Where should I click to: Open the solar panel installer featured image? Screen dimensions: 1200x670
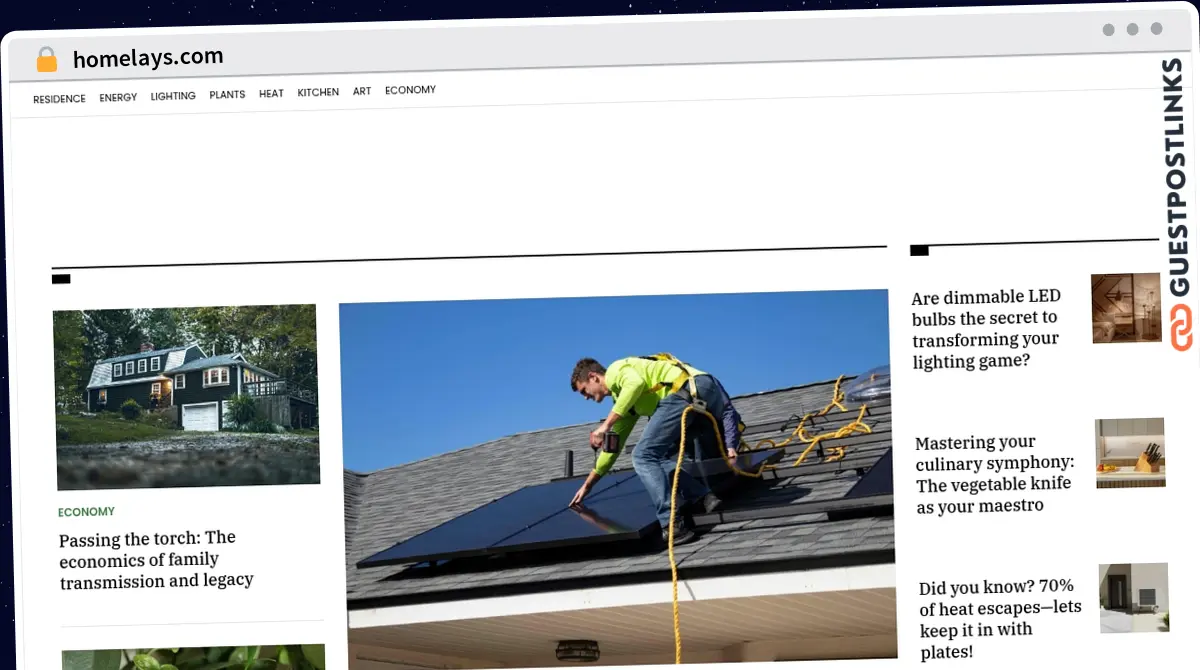[616, 478]
